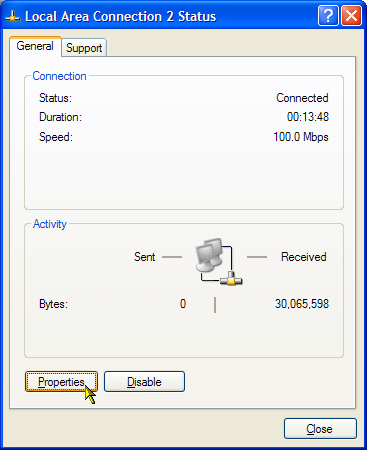Image resolution: width=367 pixels, height=450 pixels.
Task: Click the Activity group heading
Action: pyautogui.click(x=50, y=224)
